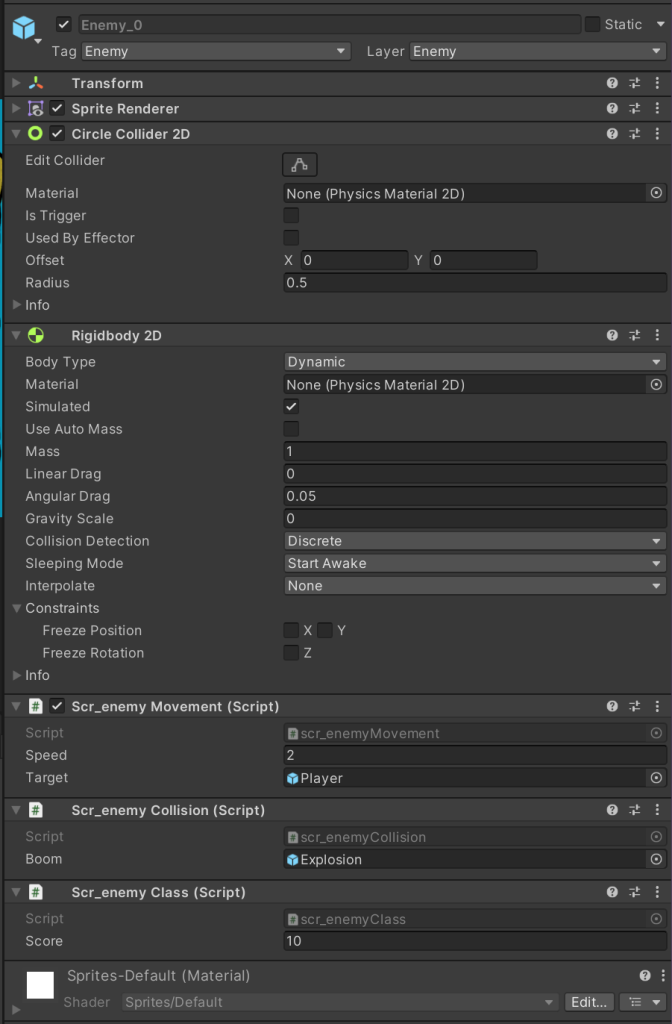
Task: Click the GameObject cube icon selector
Action: click(24, 28)
